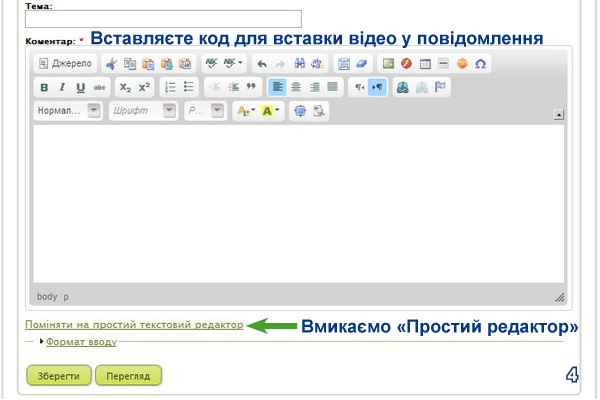
Task: Click the Cut scissors icon
Action: pos(112,63)
